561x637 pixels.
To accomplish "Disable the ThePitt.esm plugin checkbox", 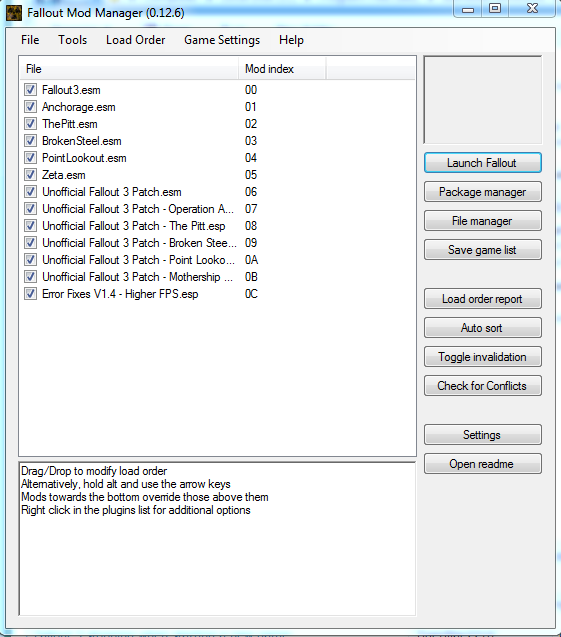I will click(30, 124).
